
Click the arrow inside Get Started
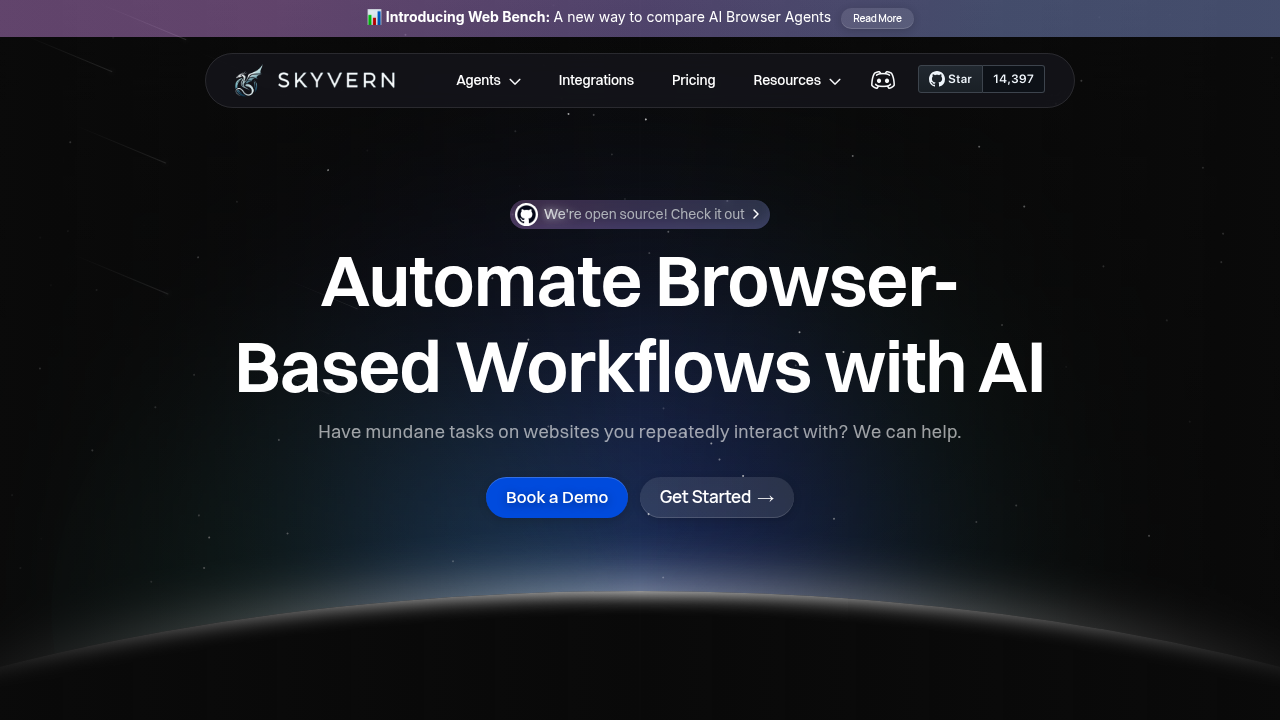pos(766,497)
